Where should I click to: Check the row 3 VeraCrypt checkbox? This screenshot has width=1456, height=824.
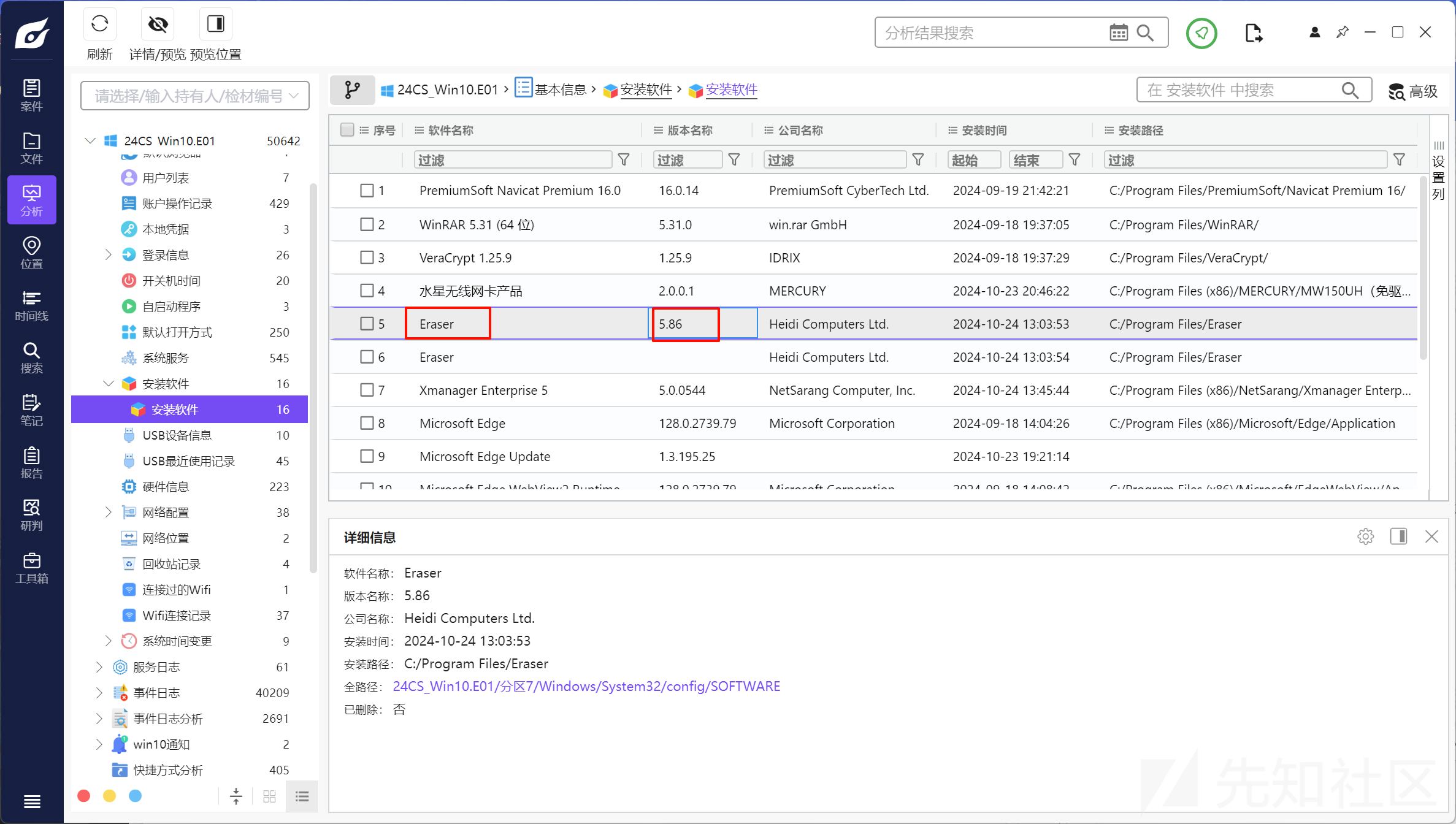point(367,257)
